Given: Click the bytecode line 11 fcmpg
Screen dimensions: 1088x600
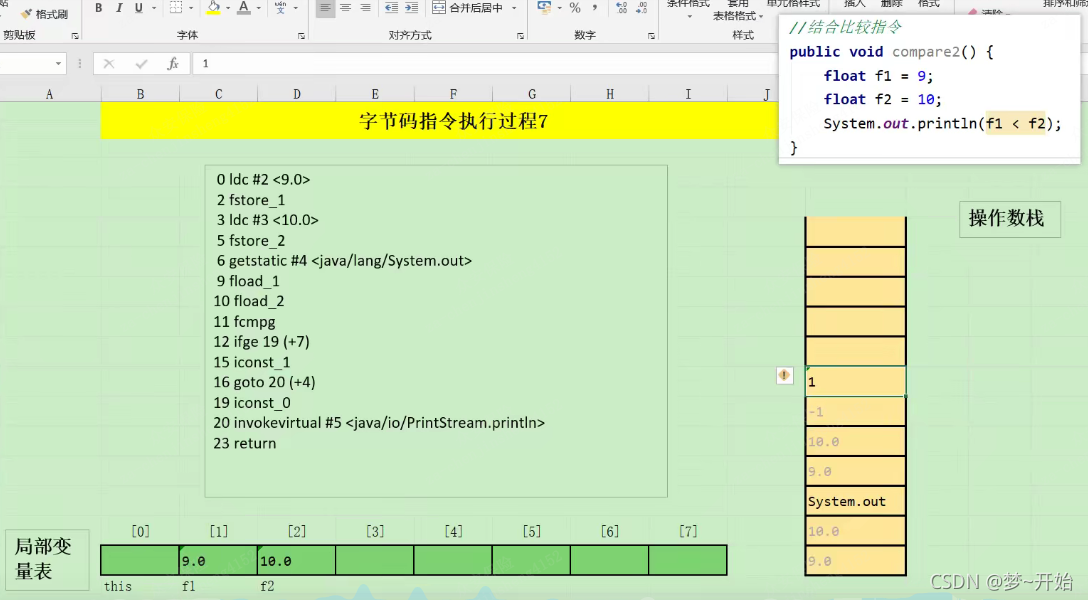Looking at the screenshot, I should (x=244, y=322).
